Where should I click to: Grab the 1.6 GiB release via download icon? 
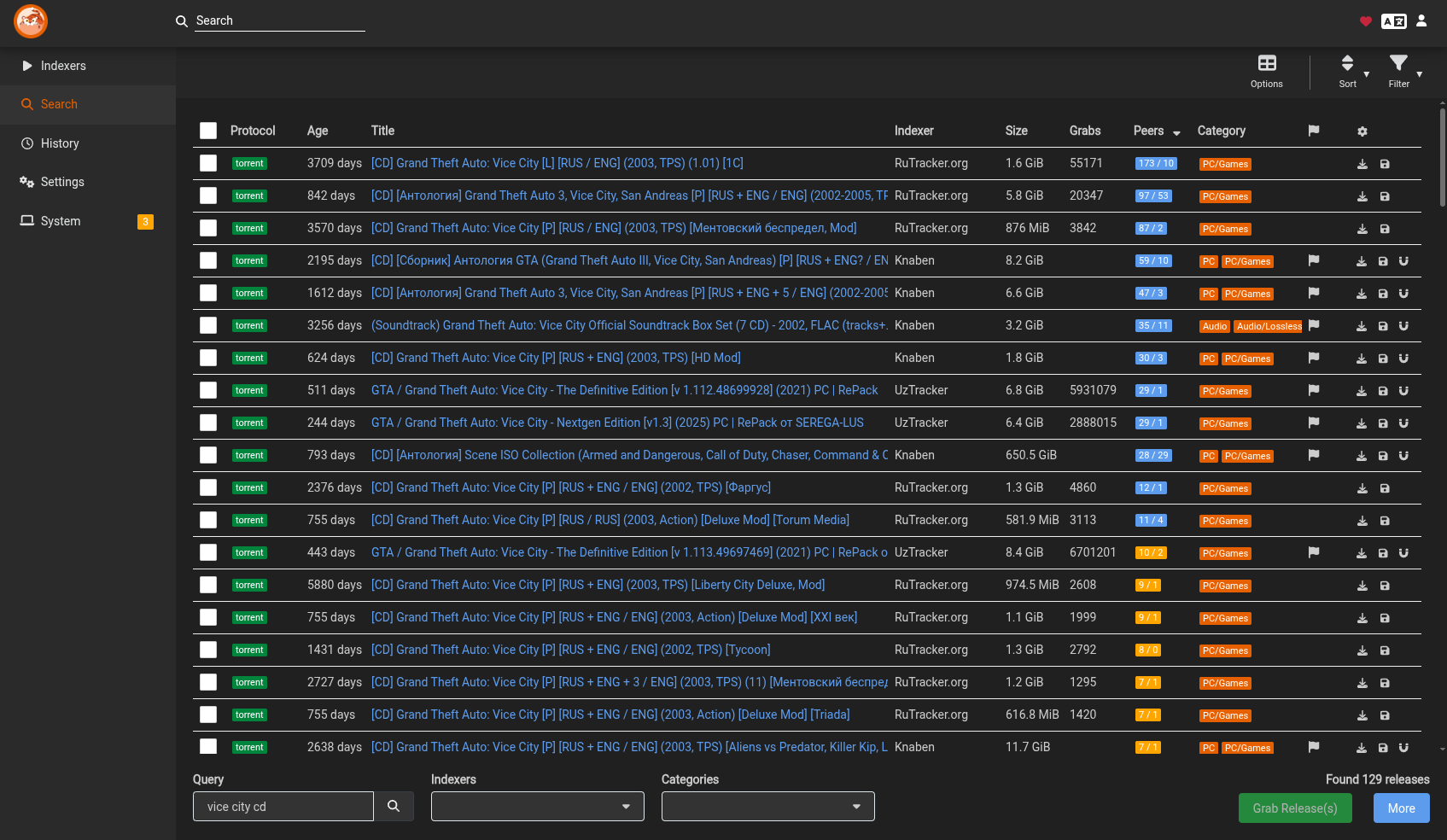1362,164
